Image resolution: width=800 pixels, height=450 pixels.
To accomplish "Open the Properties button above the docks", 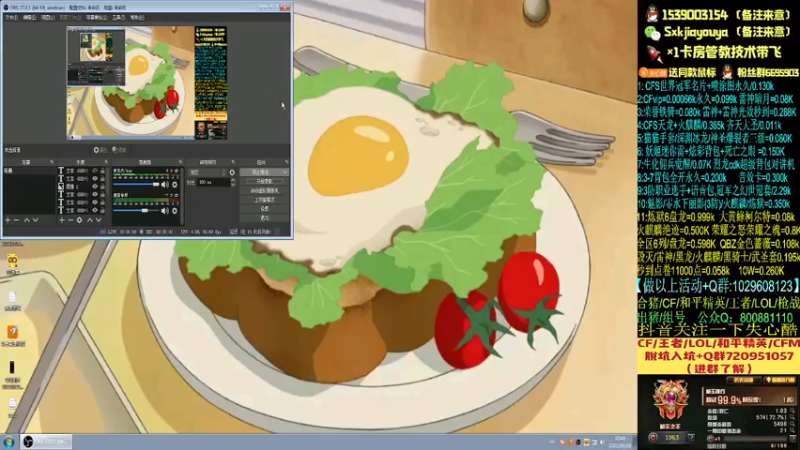I will tap(100, 150).
